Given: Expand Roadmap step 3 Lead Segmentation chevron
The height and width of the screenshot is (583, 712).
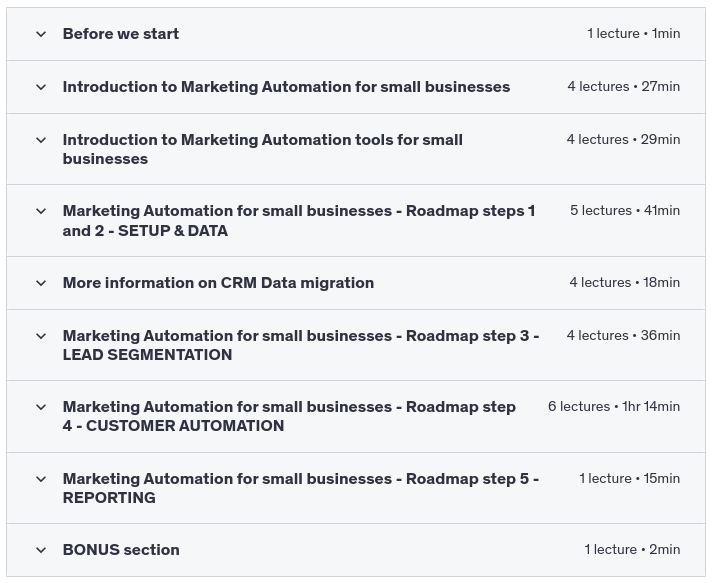Looking at the screenshot, I should click(41, 336).
